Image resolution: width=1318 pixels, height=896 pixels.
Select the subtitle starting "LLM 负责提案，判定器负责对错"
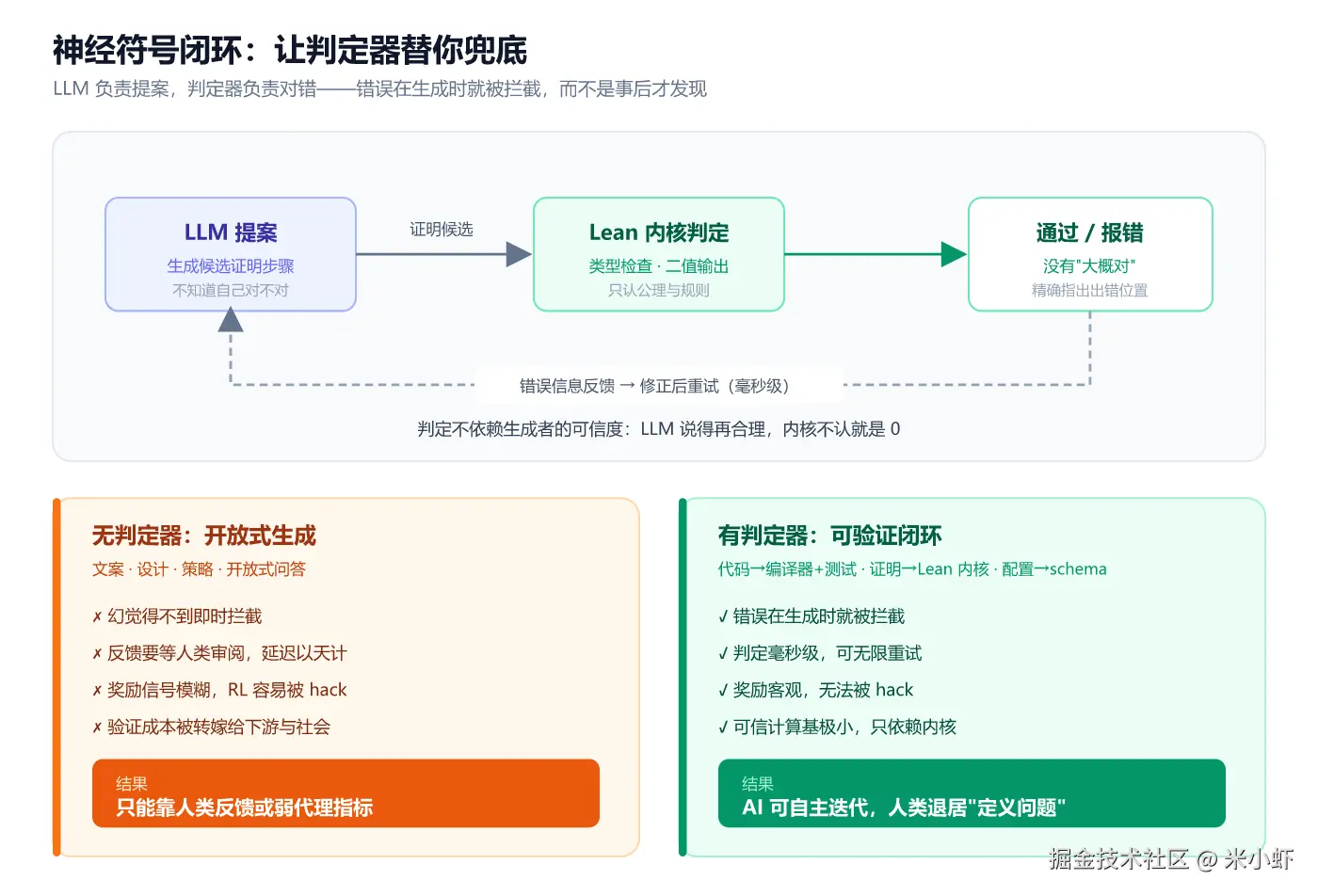click(x=380, y=89)
